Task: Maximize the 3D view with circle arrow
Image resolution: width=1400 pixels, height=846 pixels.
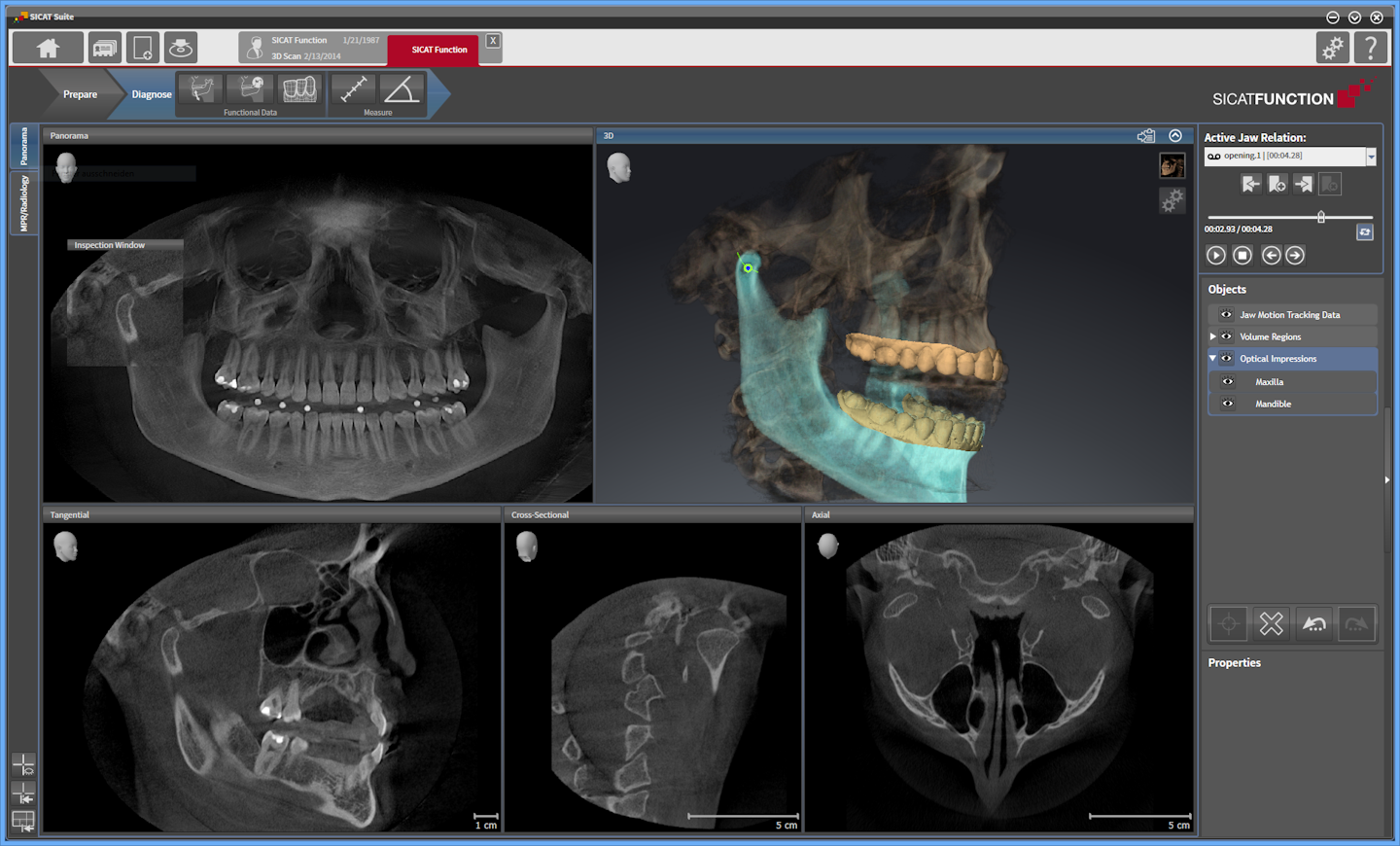Action: pos(1175,136)
